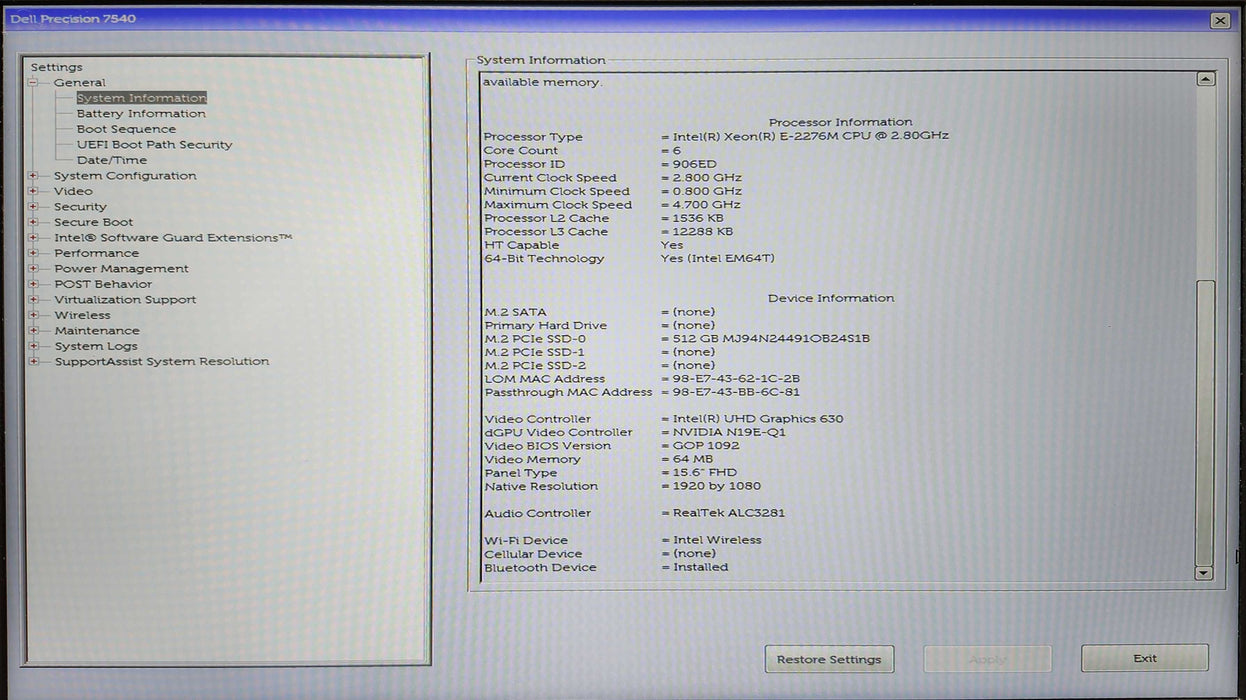Open the Date/Time settings
The height and width of the screenshot is (700, 1246).
tap(112, 159)
